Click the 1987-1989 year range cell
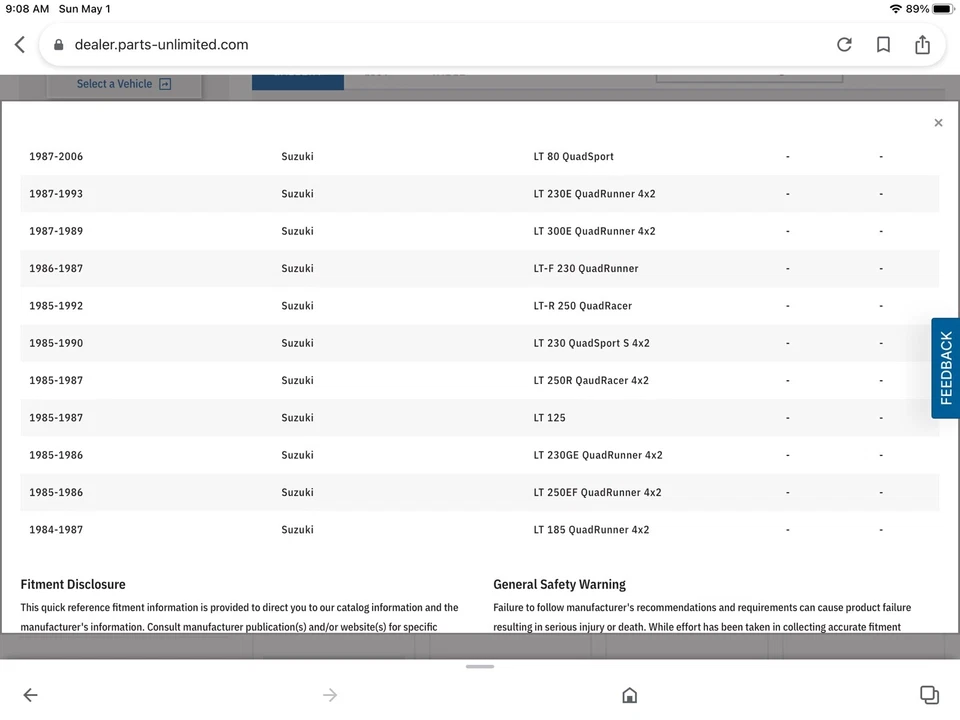 click(56, 231)
